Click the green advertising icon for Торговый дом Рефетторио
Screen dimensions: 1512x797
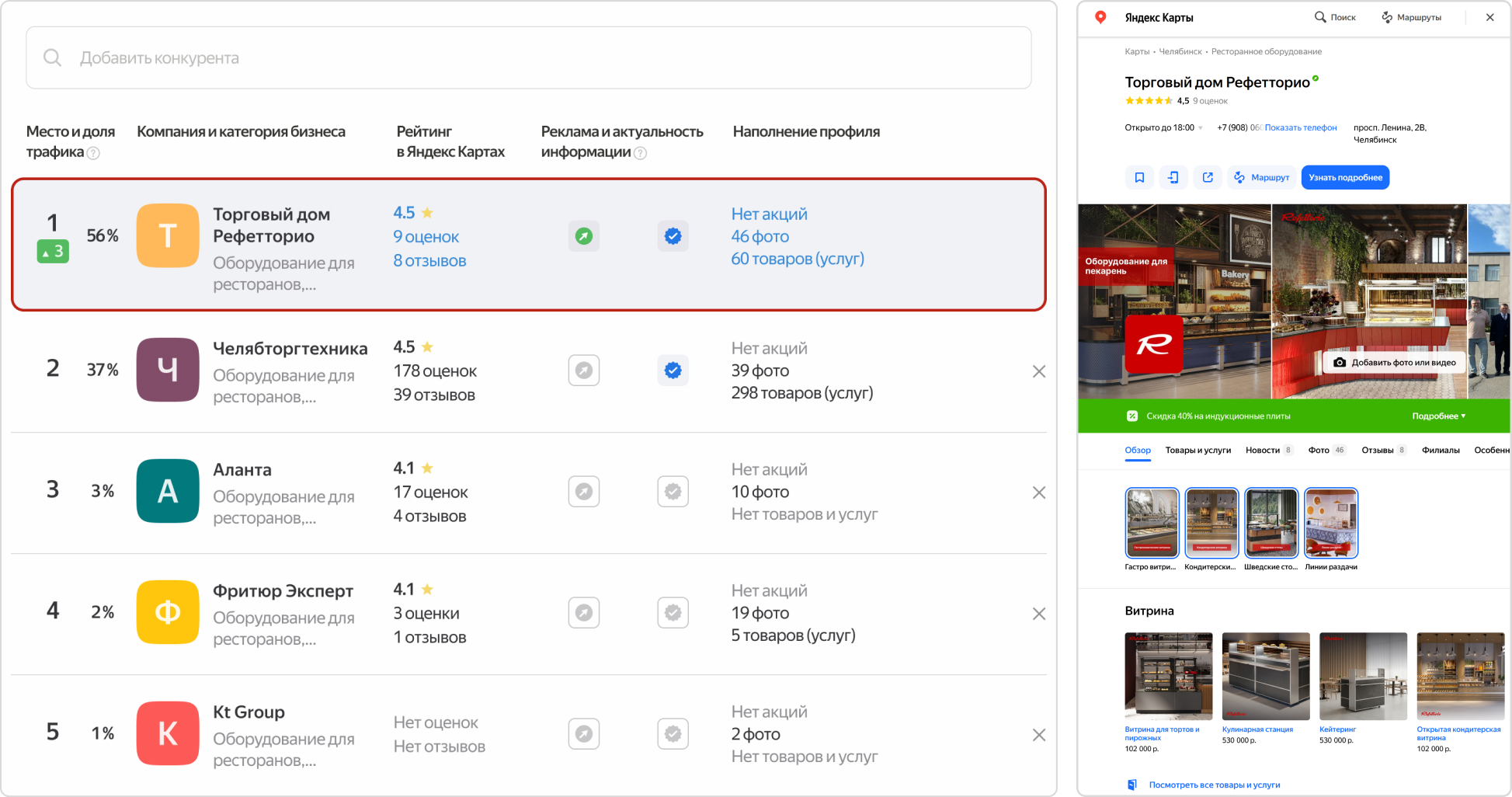(x=584, y=236)
